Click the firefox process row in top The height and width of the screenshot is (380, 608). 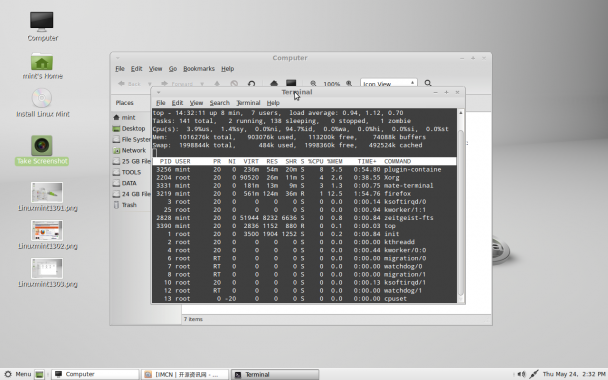(304, 193)
